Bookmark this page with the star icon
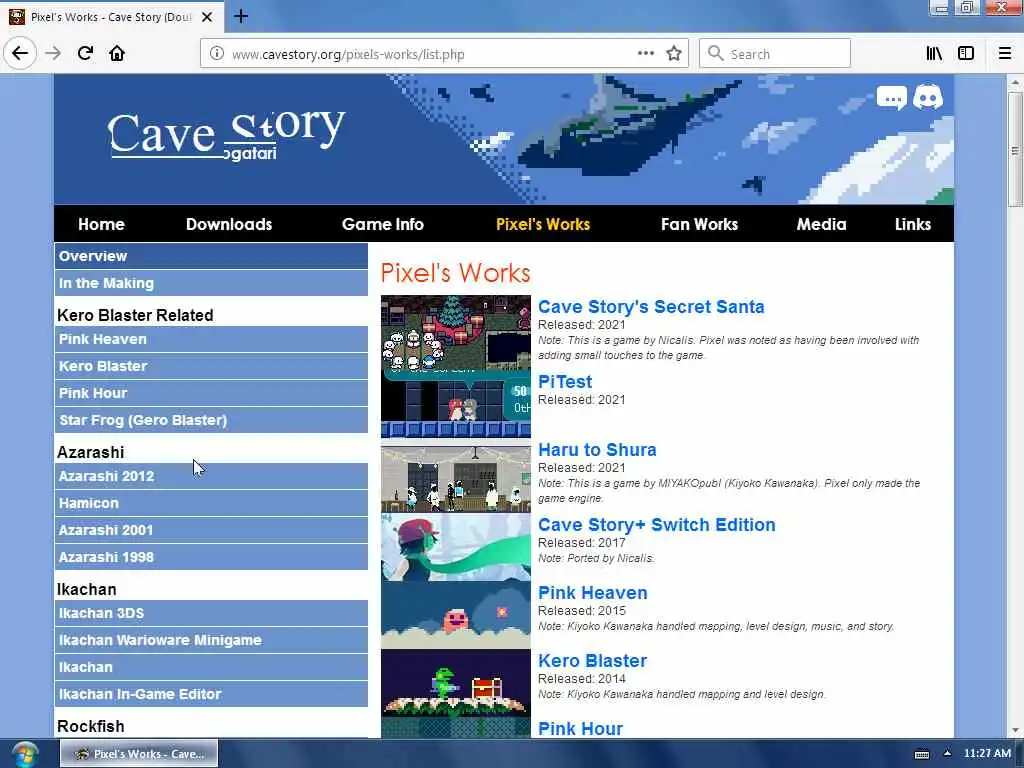 coord(674,54)
